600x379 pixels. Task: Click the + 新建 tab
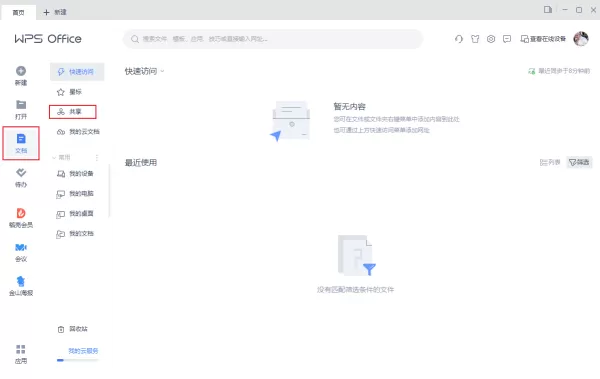[55, 12]
